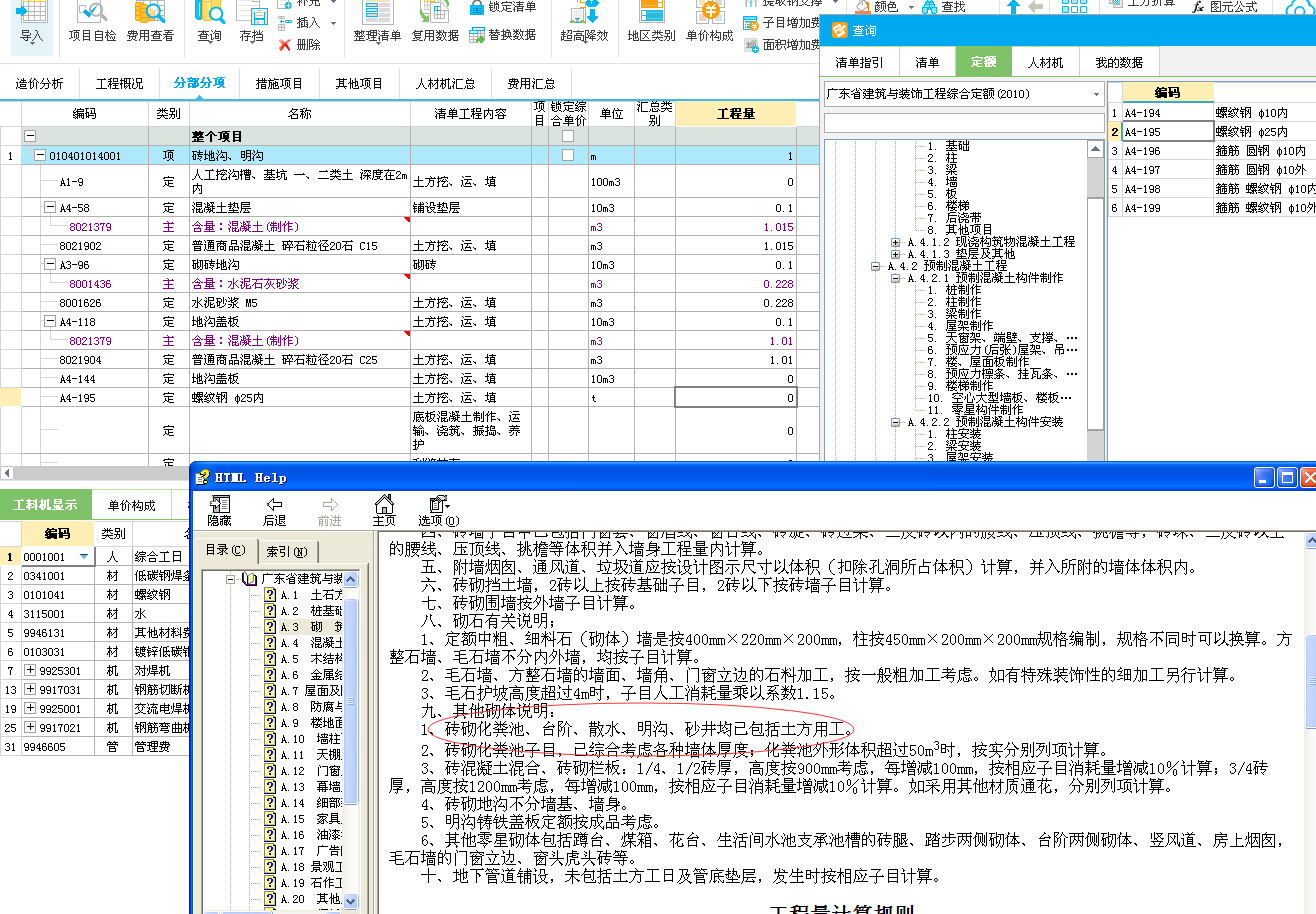Switch to 措施项目 tab
Image resolution: width=1316 pixels, height=914 pixels.
point(279,84)
